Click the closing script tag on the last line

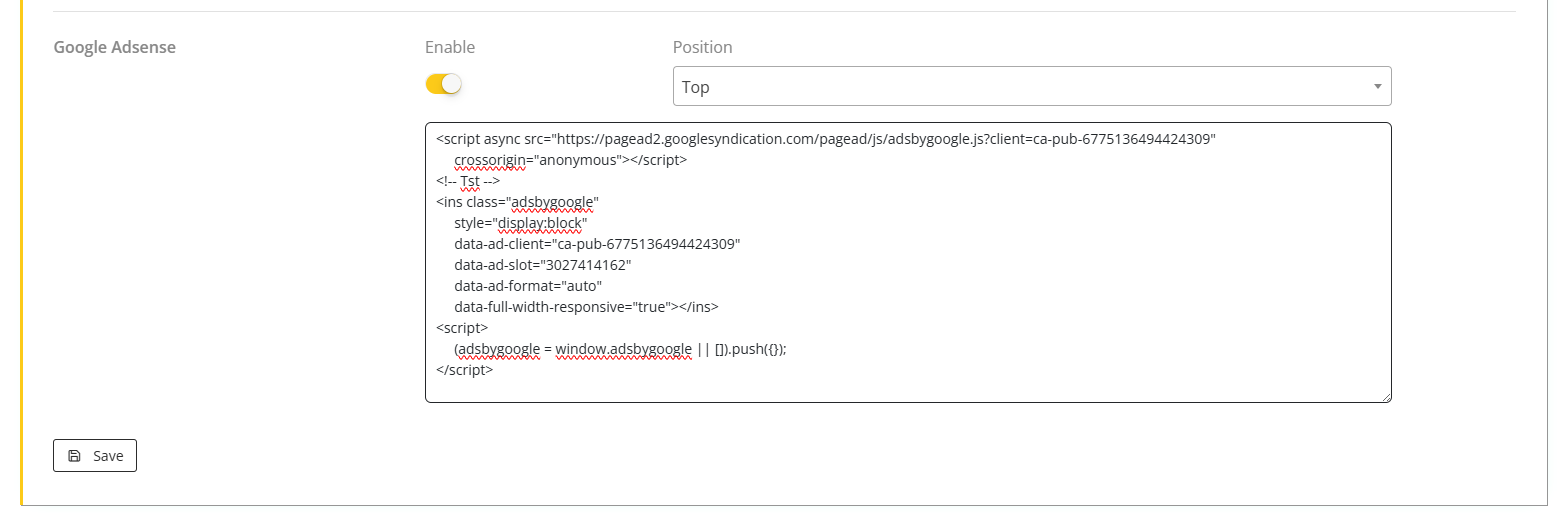coord(465,370)
